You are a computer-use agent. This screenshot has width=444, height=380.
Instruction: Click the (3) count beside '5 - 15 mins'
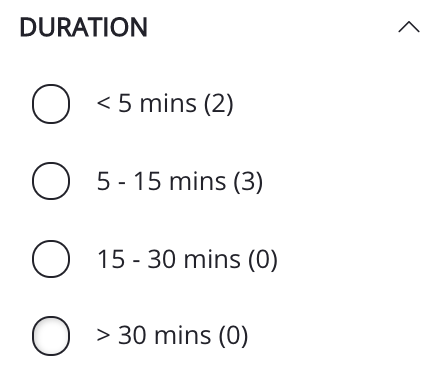(x=248, y=182)
